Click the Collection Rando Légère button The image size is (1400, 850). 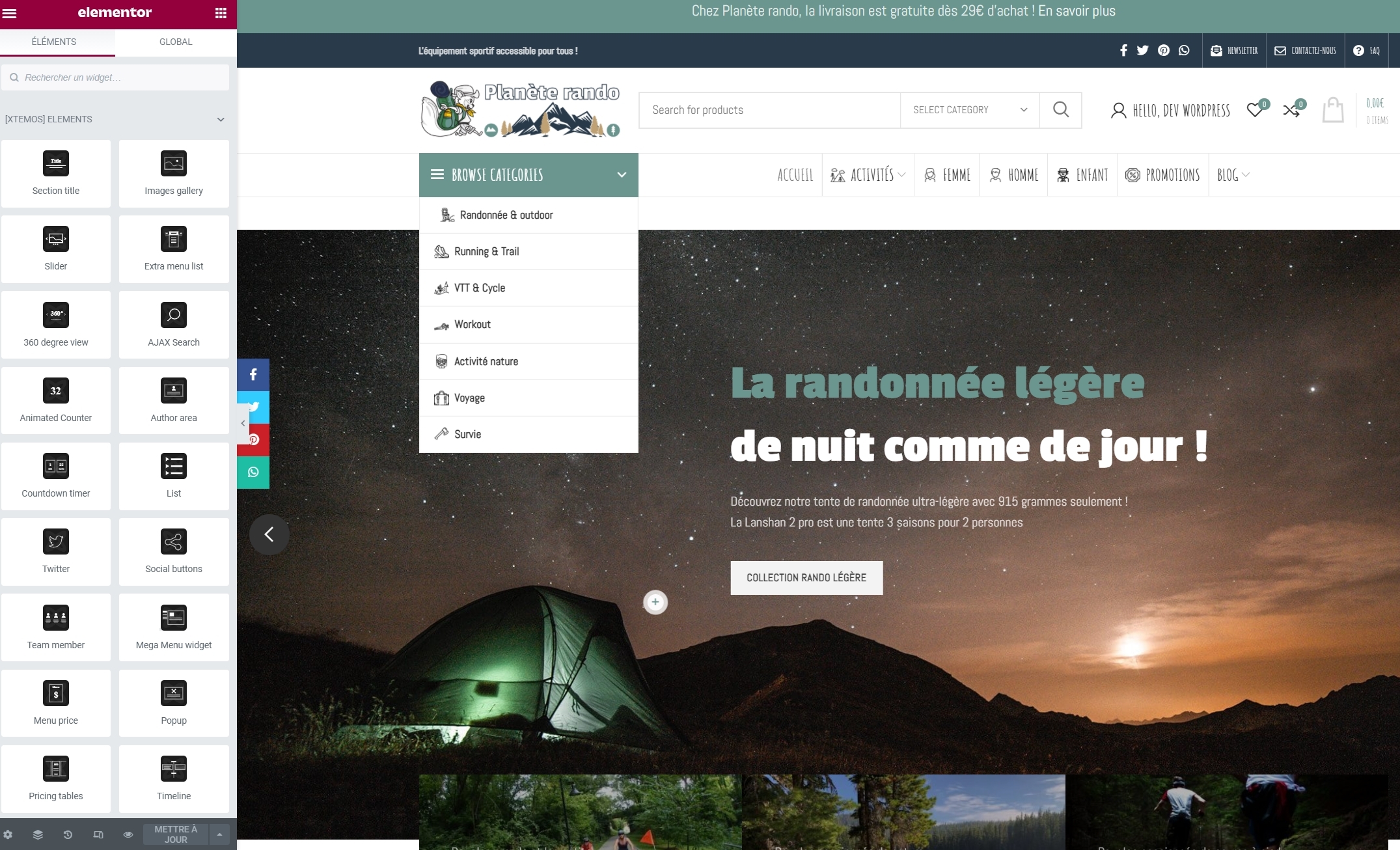coord(806,577)
